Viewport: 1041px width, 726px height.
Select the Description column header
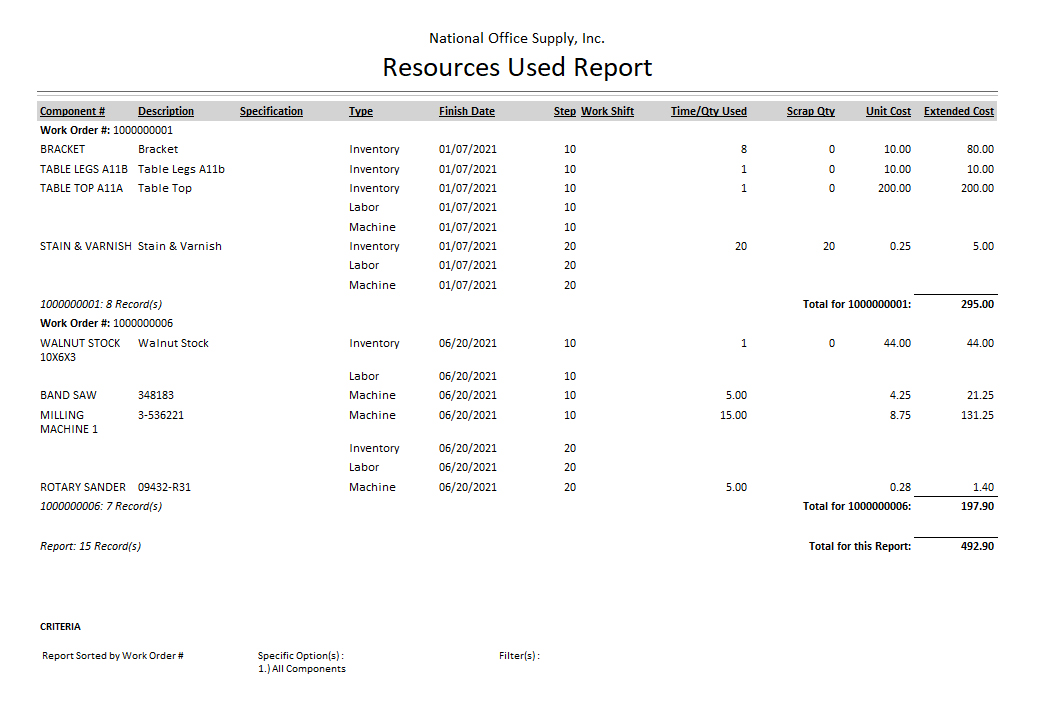(166, 111)
